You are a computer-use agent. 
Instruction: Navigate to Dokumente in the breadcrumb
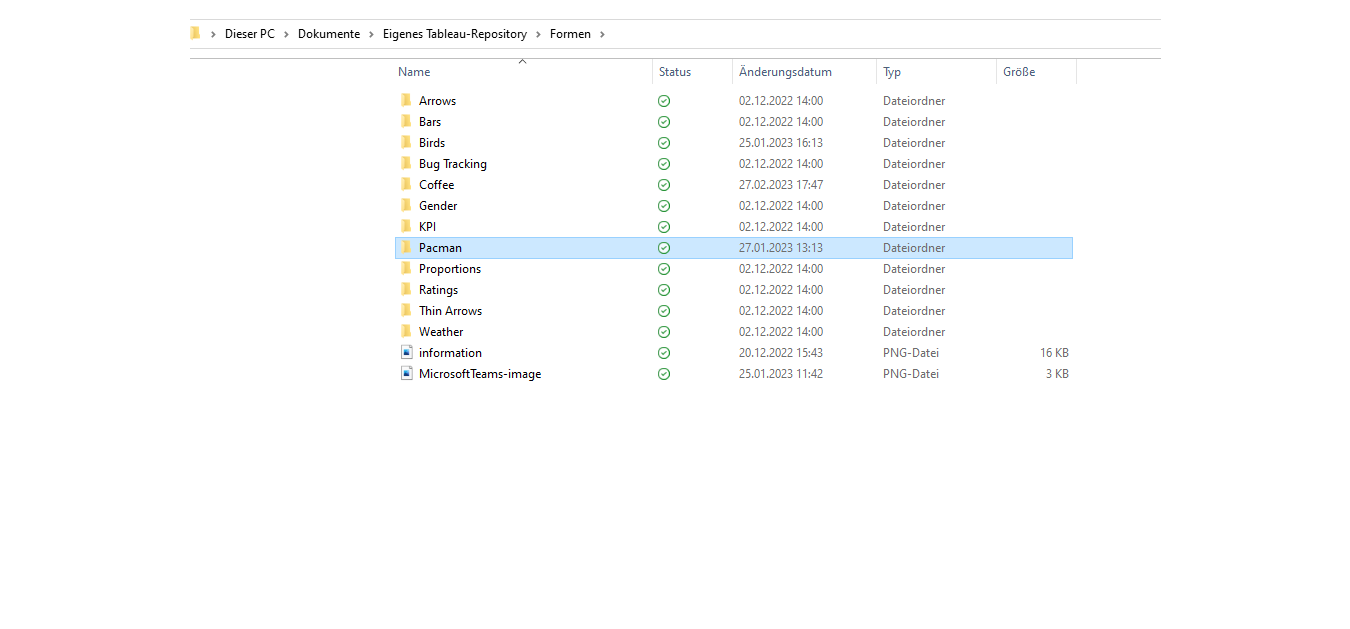point(329,34)
